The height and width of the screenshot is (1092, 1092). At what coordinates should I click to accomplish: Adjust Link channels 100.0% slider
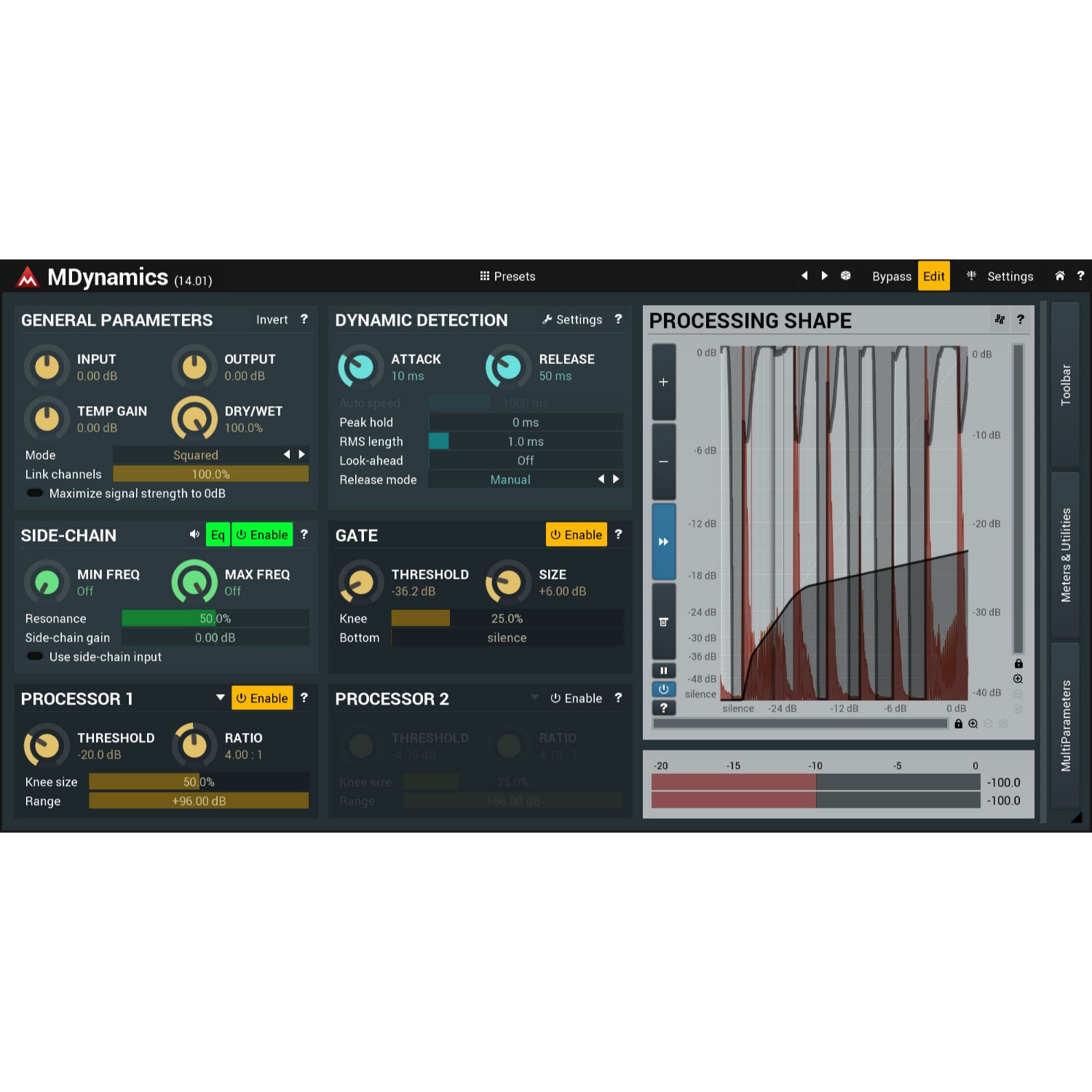[211, 474]
